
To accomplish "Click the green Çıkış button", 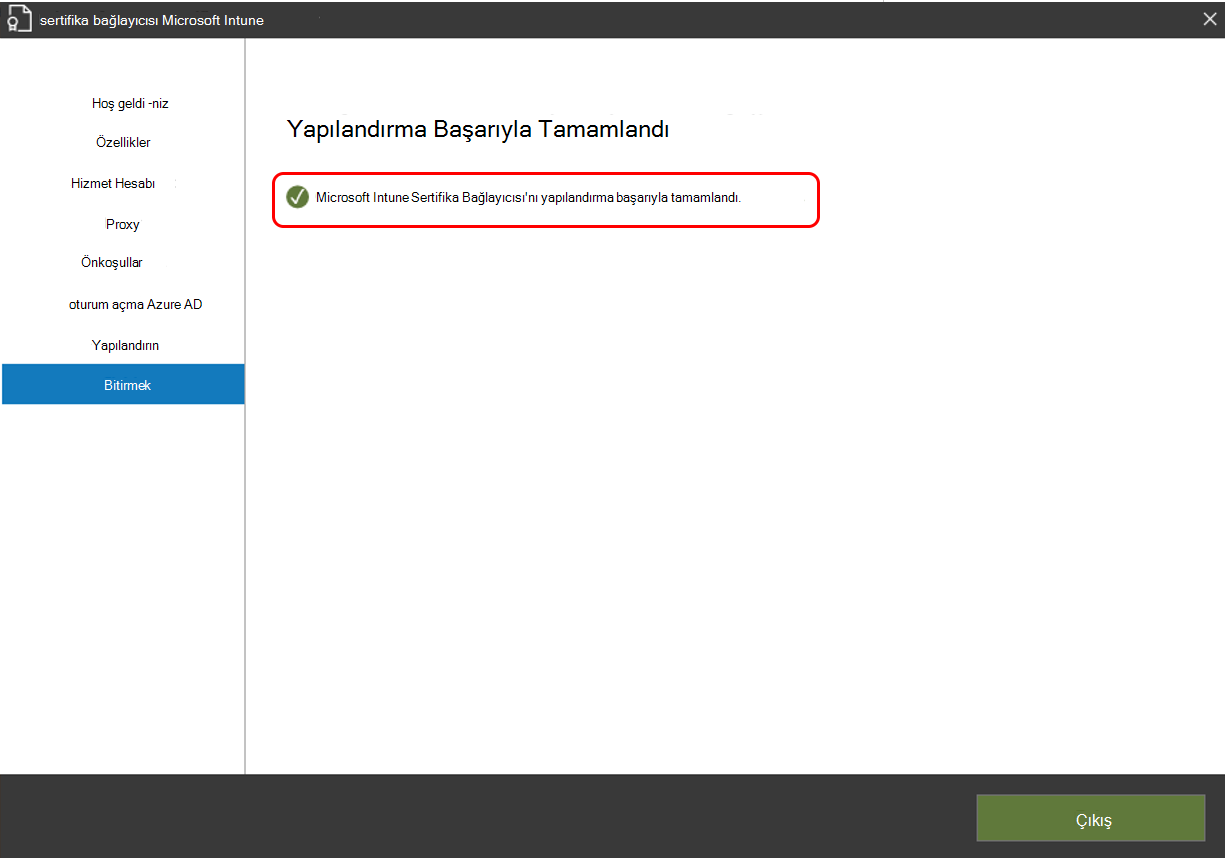I will tap(1090, 820).
